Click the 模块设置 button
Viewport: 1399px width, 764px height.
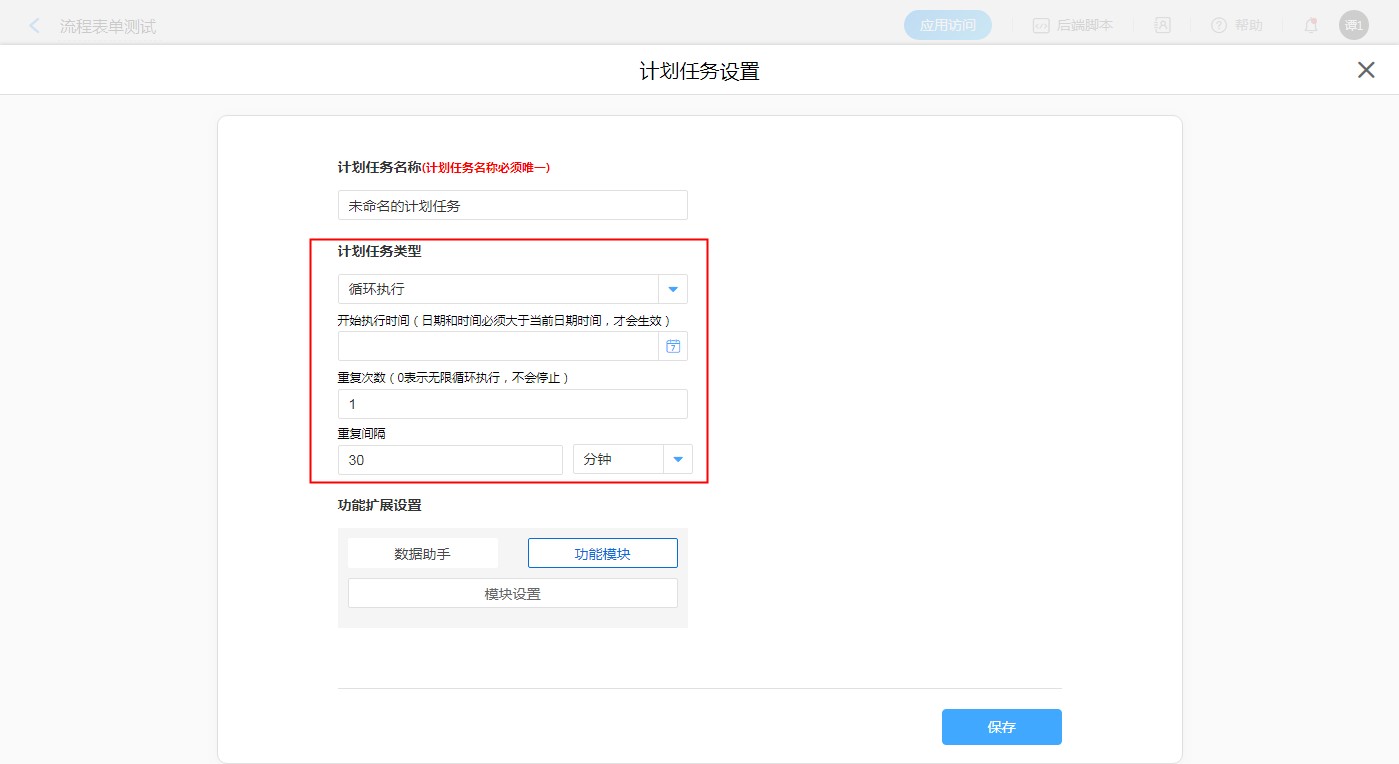click(x=512, y=593)
